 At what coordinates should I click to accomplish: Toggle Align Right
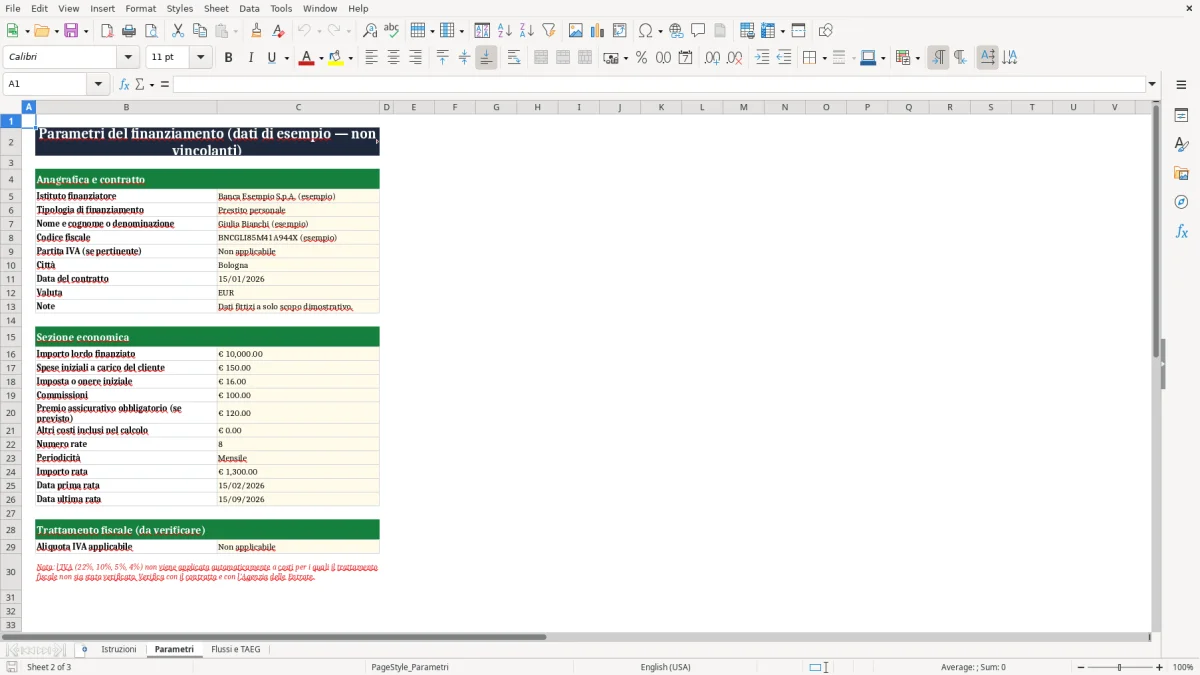[x=416, y=58]
